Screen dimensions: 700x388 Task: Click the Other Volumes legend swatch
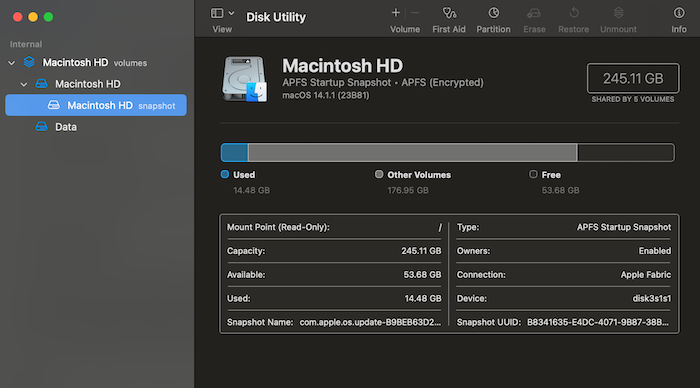pos(379,175)
